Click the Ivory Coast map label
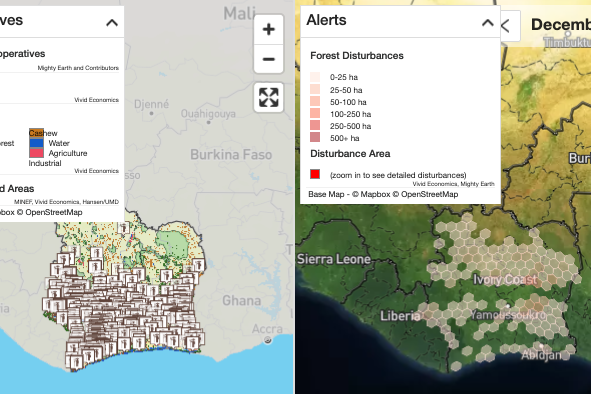591x394 pixels. coord(505,279)
